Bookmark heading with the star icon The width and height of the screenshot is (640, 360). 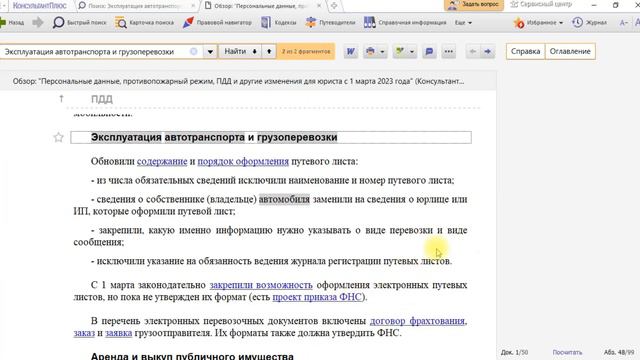(x=58, y=138)
